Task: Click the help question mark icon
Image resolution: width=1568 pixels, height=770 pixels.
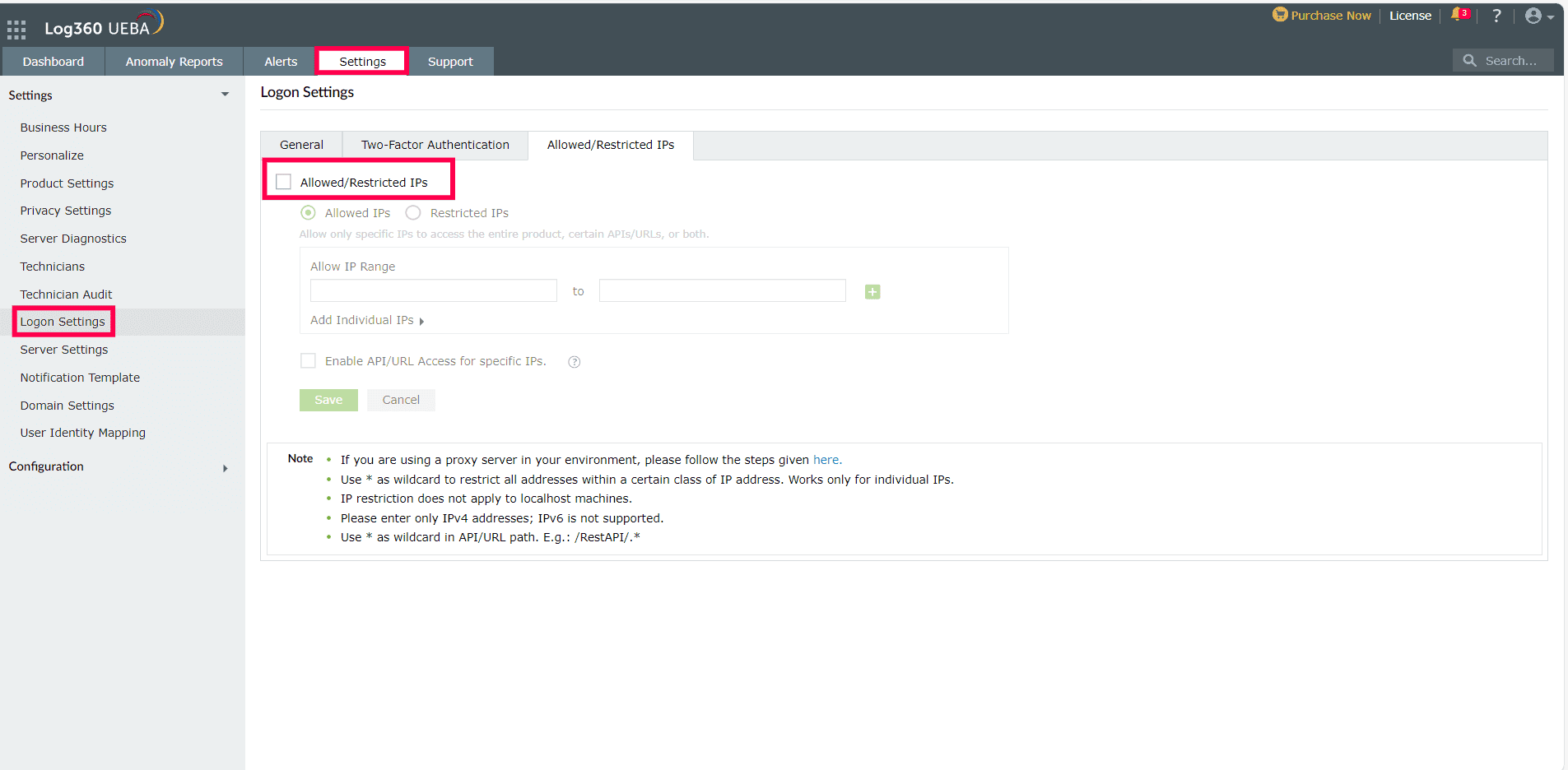Action: (x=1497, y=16)
